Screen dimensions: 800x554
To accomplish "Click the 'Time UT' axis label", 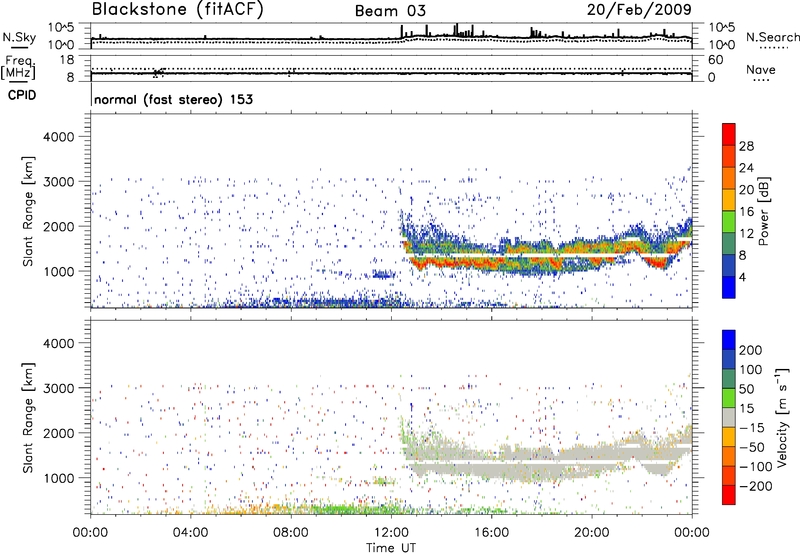I will (x=391, y=548).
